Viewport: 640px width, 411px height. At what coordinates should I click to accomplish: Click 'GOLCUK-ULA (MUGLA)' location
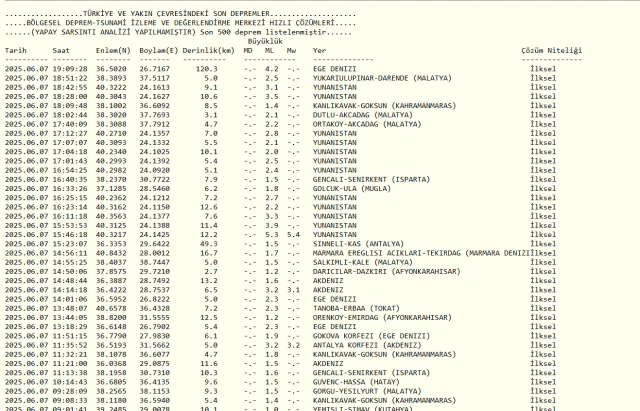(352, 189)
